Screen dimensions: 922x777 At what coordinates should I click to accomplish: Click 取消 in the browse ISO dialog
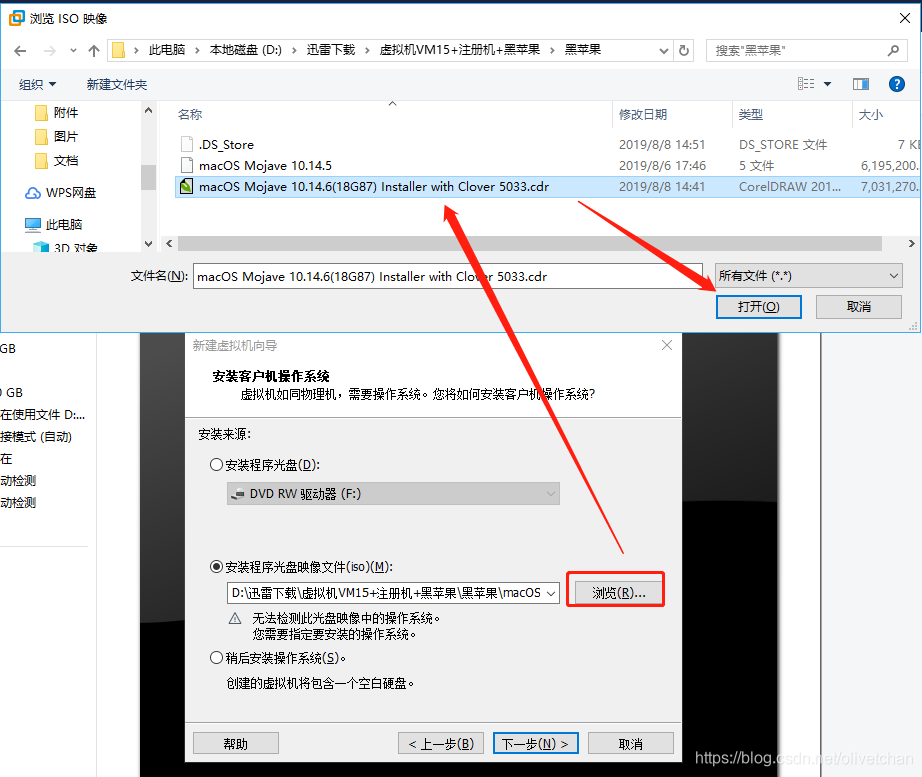858,306
